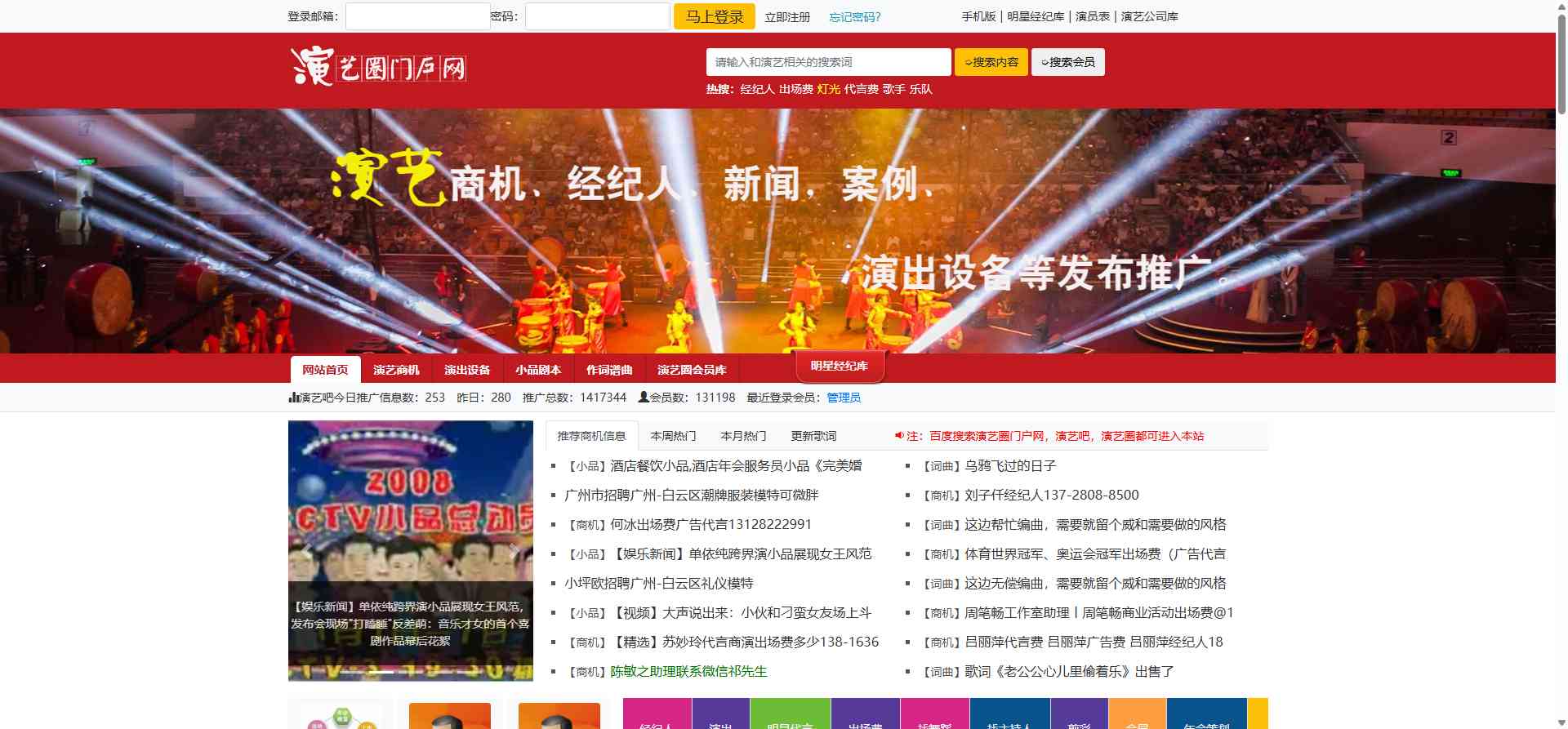Viewport: 1568px width, 729px height.
Task: Click the 演艺圈门户网 site logo
Action: click(379, 67)
